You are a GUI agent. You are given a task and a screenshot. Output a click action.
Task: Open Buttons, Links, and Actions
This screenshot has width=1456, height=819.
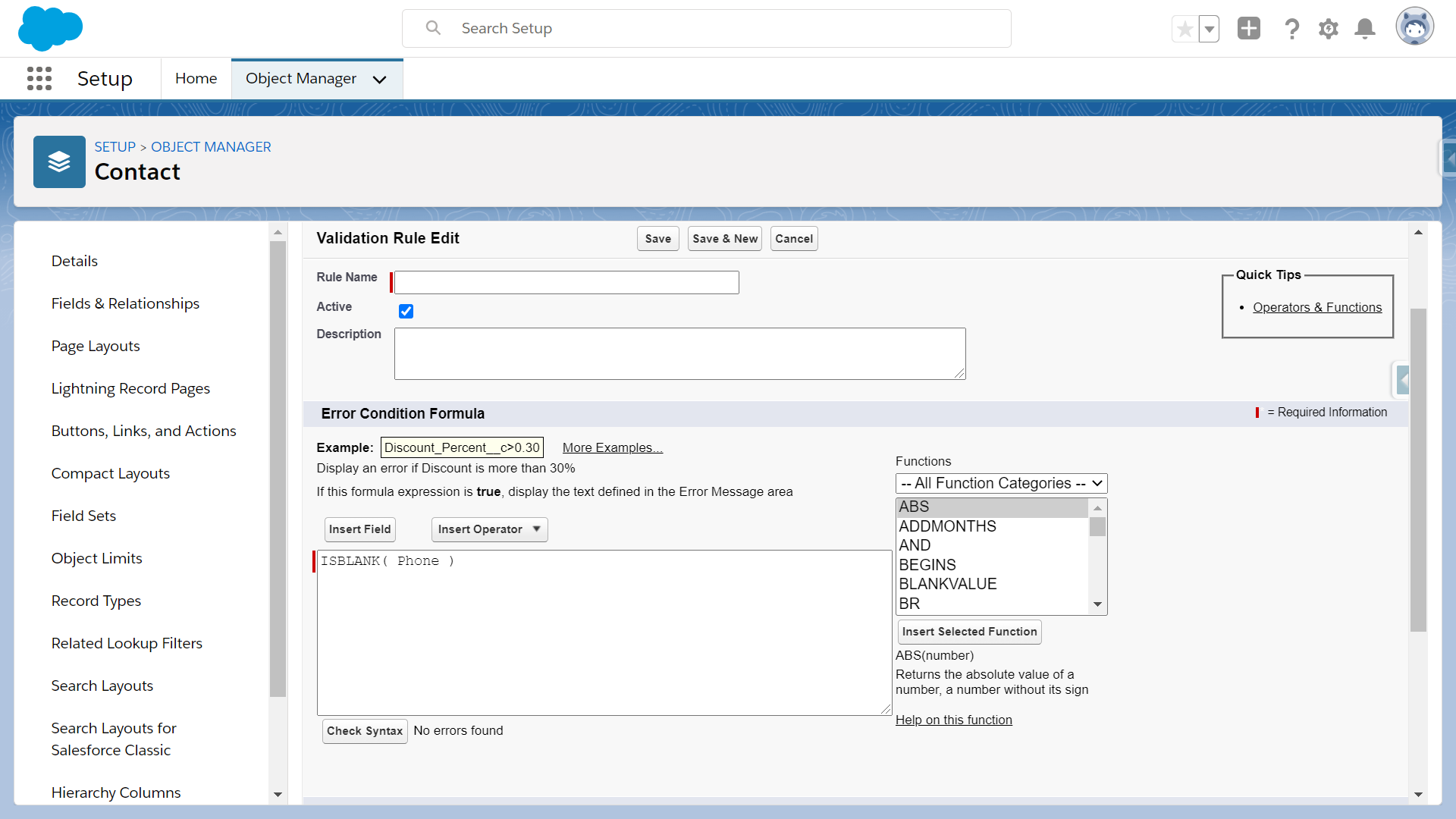point(143,431)
